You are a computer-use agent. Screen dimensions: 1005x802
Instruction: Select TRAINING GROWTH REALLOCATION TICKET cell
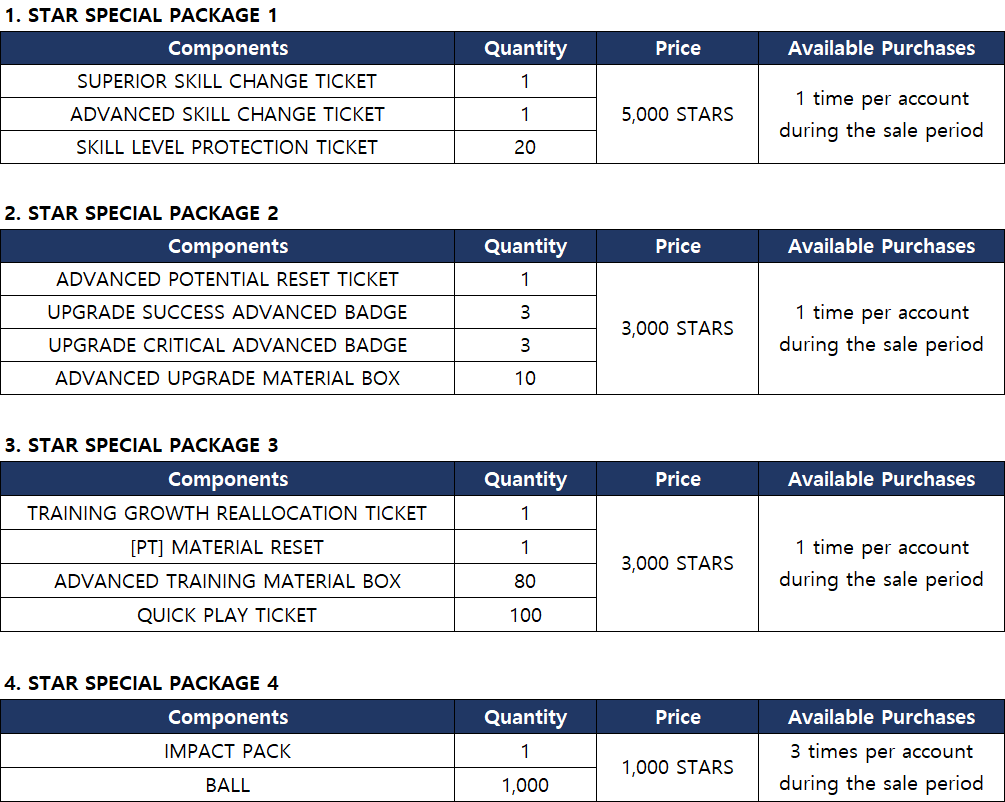[x=227, y=513]
